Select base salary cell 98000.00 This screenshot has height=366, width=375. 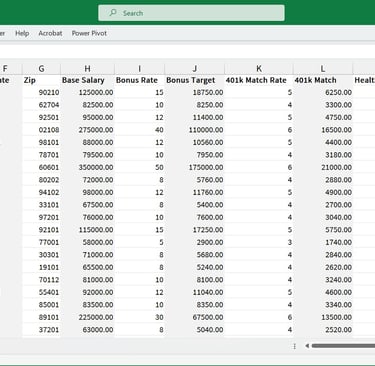tap(87, 192)
